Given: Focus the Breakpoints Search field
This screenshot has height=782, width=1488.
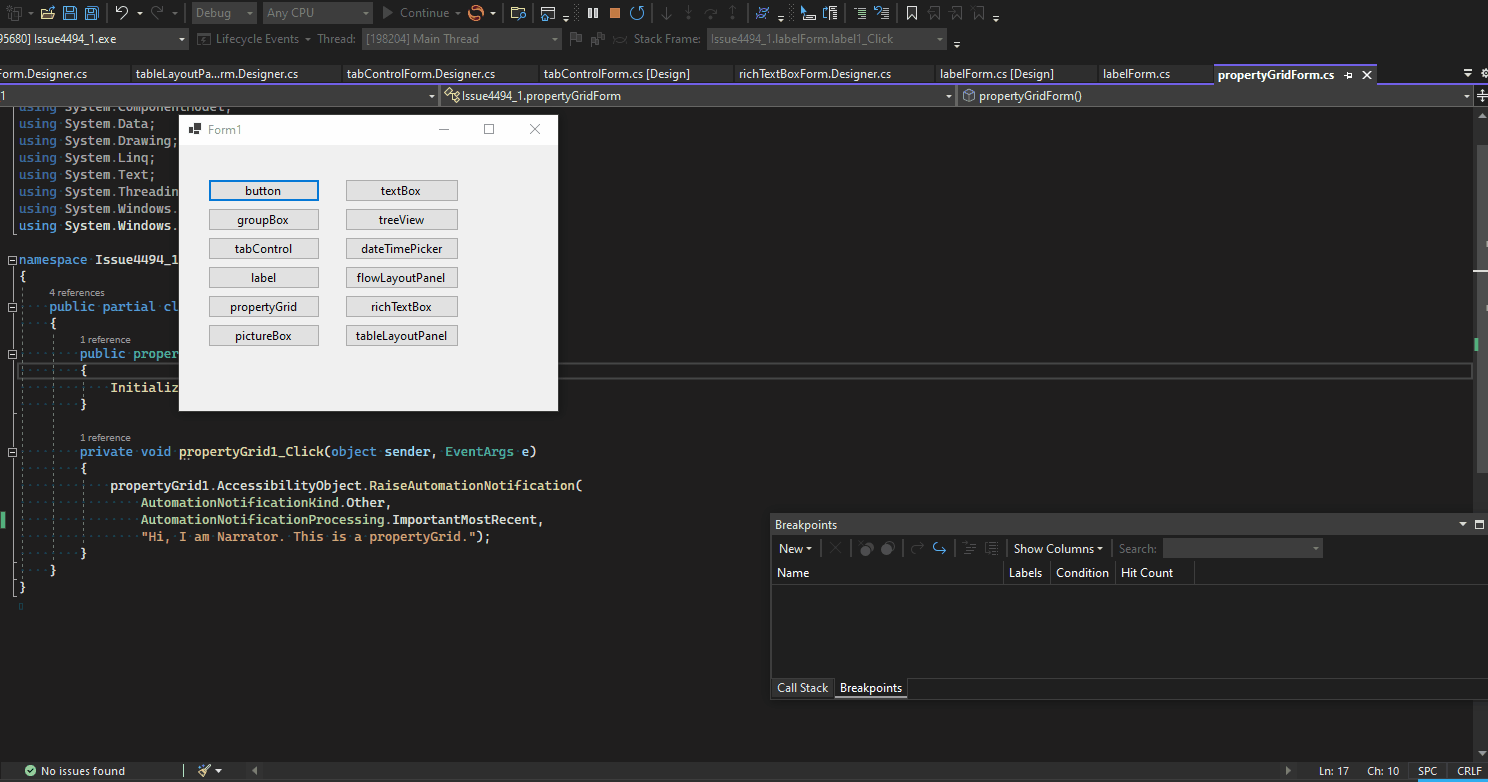Looking at the screenshot, I should point(1242,548).
